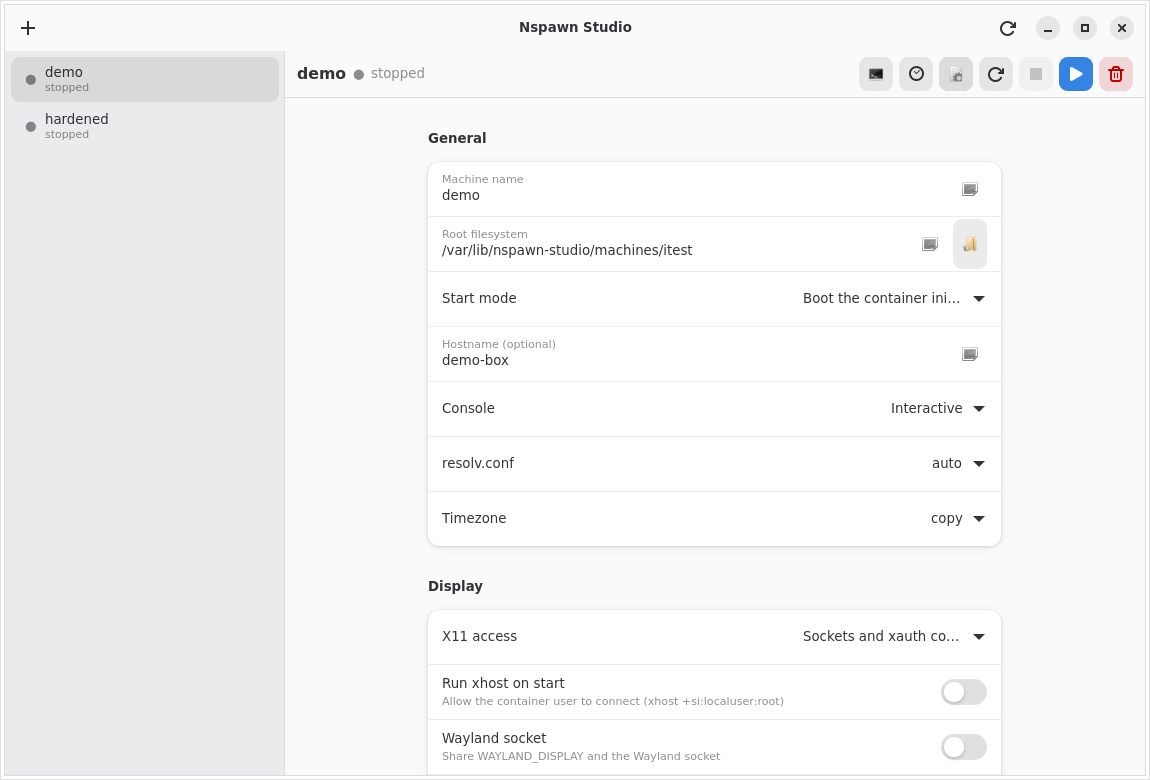Click the demo title in header
Image resolution: width=1150 pixels, height=780 pixels.
pyautogui.click(x=321, y=73)
